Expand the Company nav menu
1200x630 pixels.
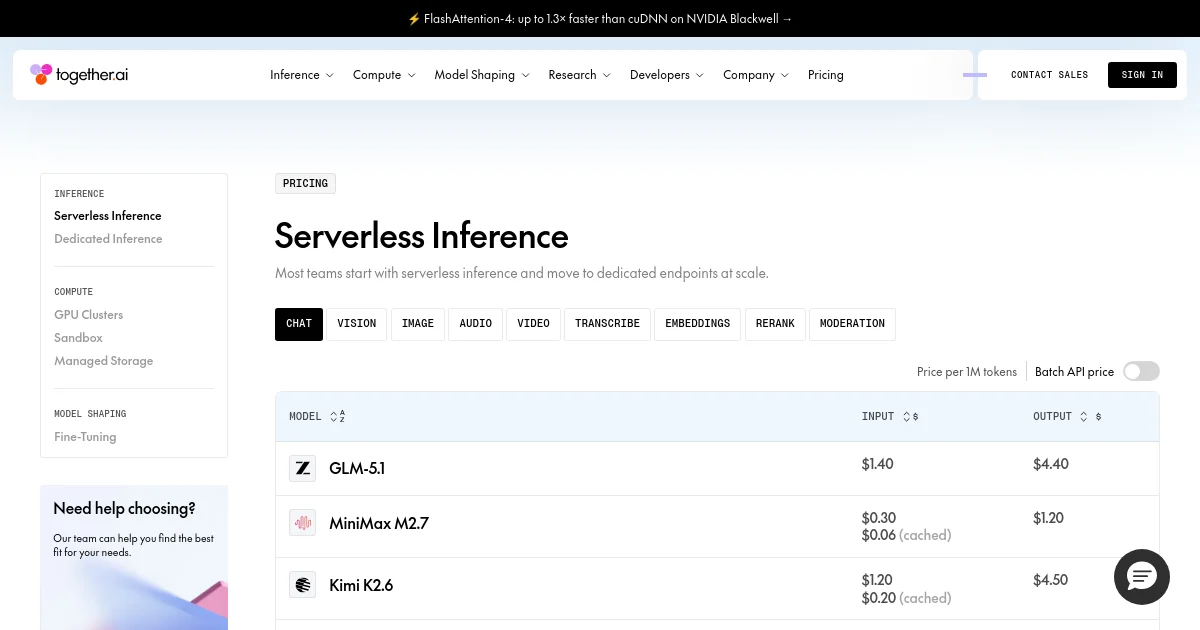[x=756, y=75]
